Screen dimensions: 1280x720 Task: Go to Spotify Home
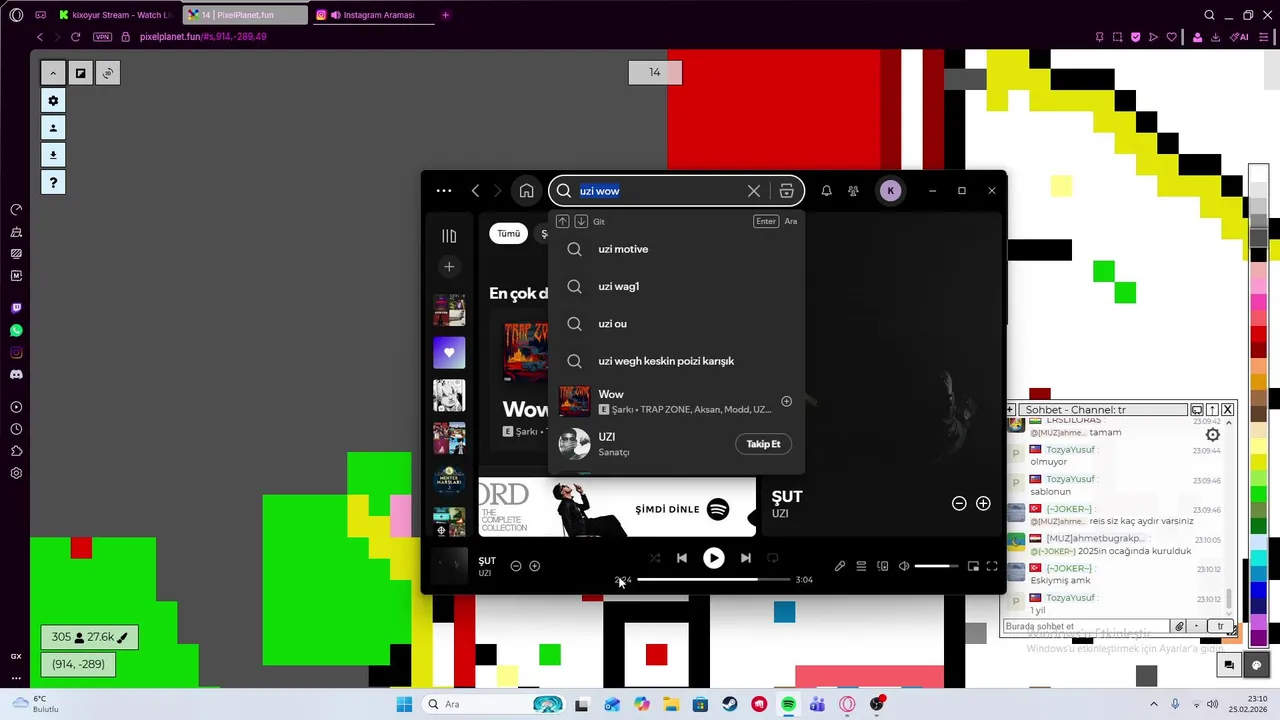coord(527,191)
